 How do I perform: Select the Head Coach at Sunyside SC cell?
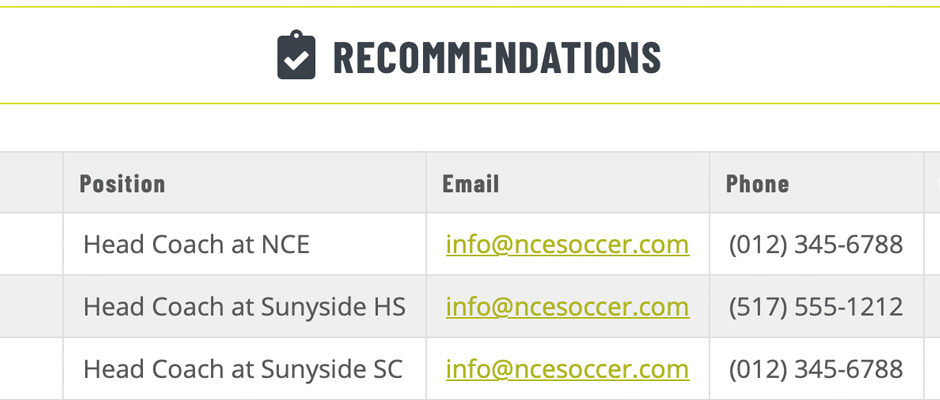pyautogui.click(x=245, y=369)
